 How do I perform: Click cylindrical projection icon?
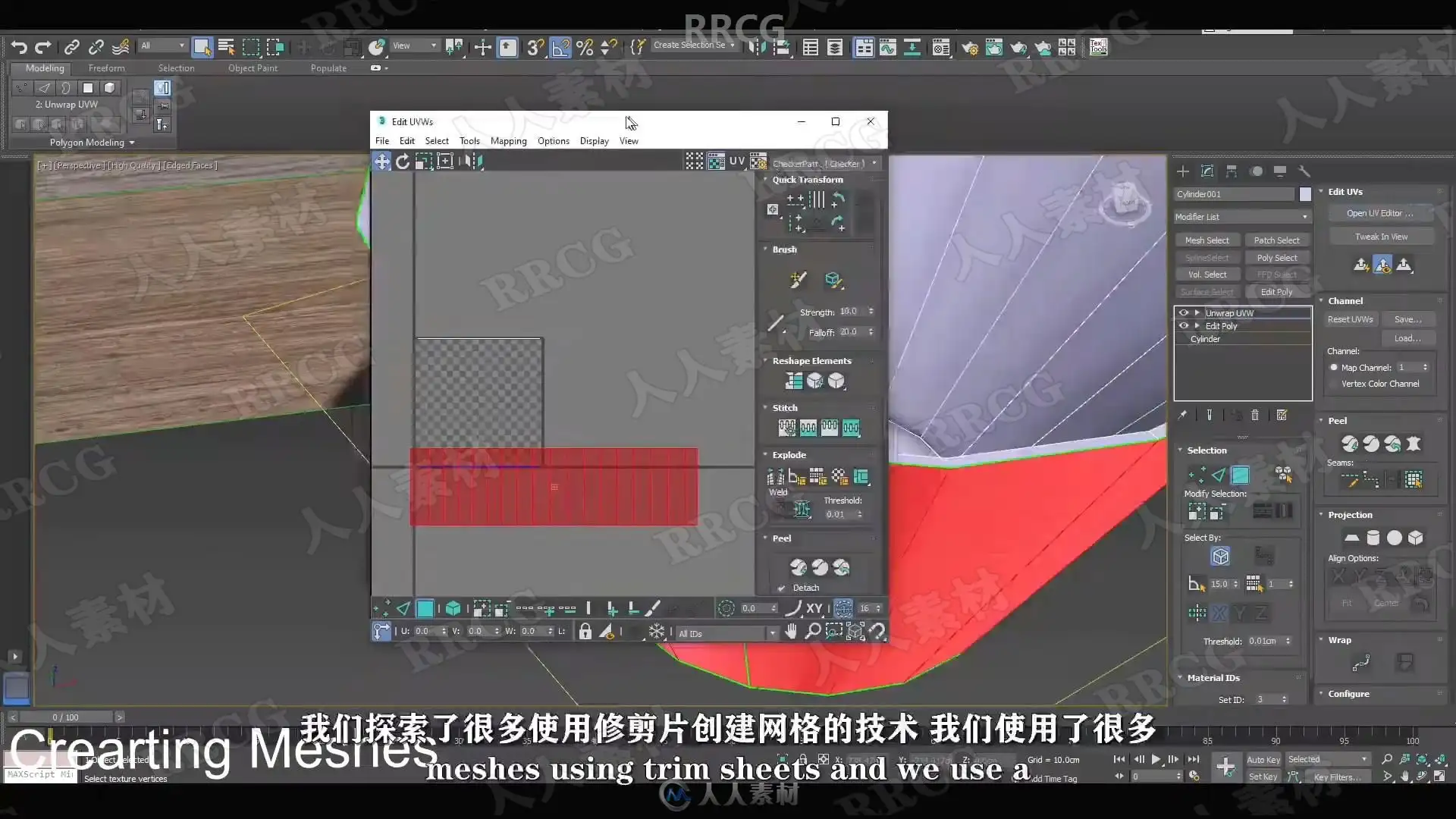pos(1373,538)
